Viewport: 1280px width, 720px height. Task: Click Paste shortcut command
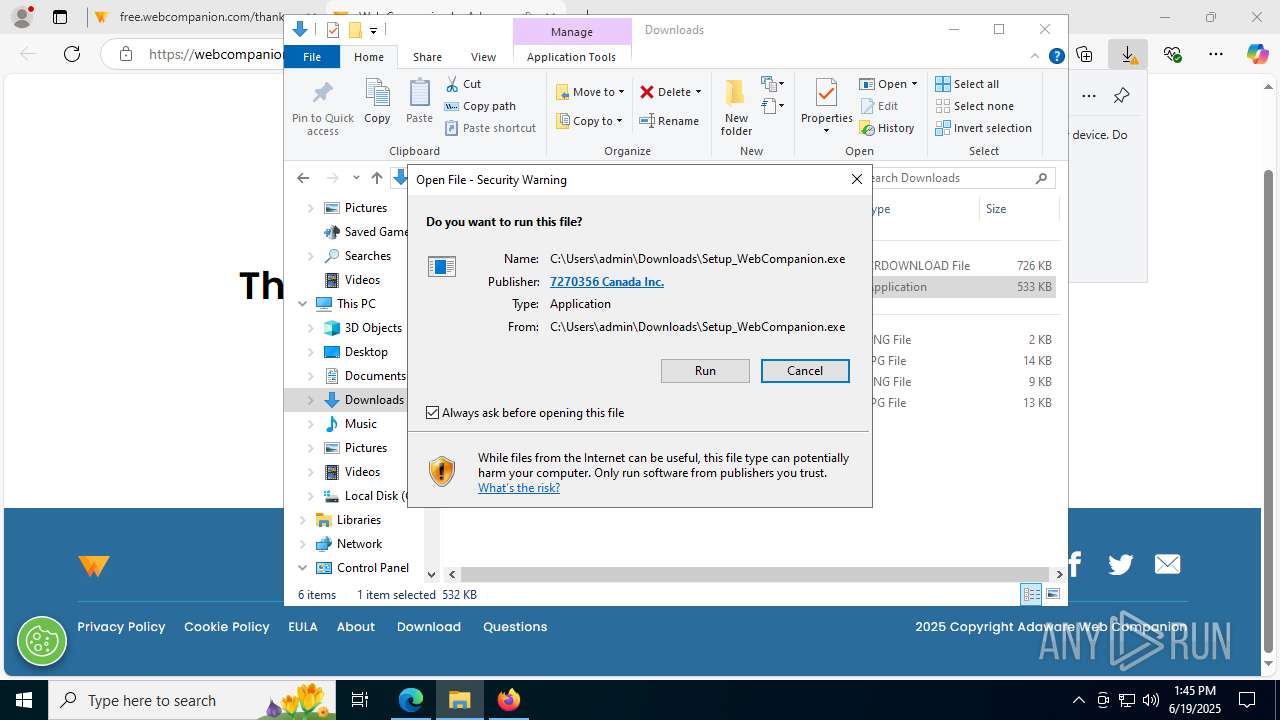pyautogui.click(x=490, y=128)
